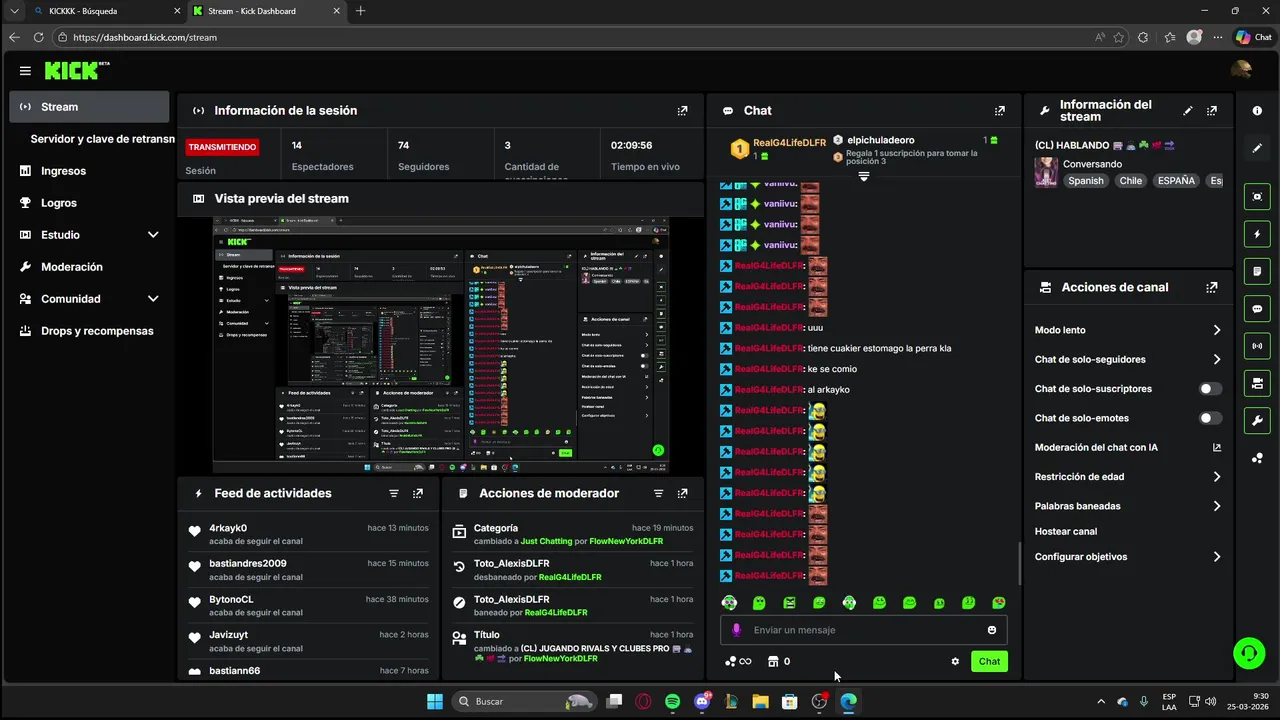Open the green headset support button
This screenshot has width=1280, height=720.
(x=1248, y=654)
